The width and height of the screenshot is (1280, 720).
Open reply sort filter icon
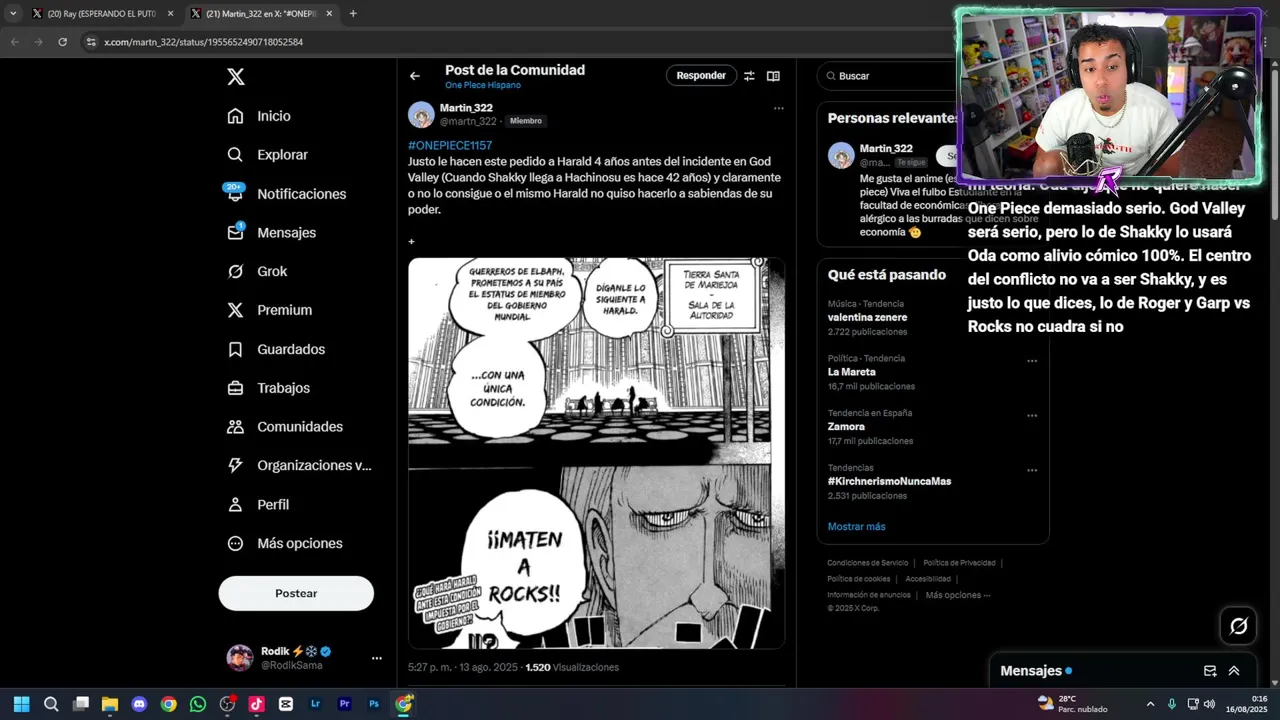pos(749,76)
